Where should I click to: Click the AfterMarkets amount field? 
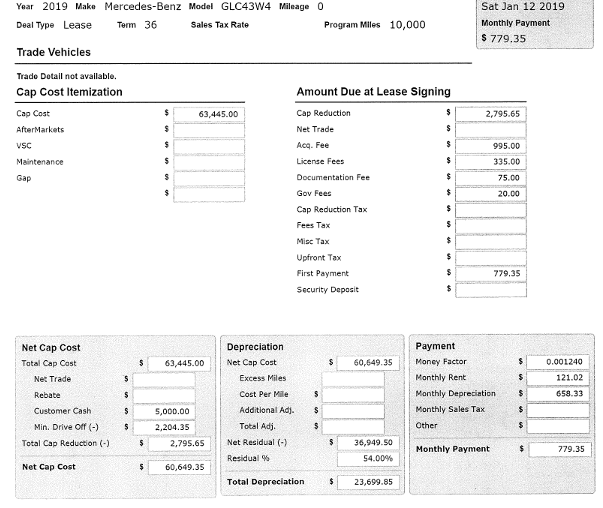pyautogui.click(x=209, y=130)
